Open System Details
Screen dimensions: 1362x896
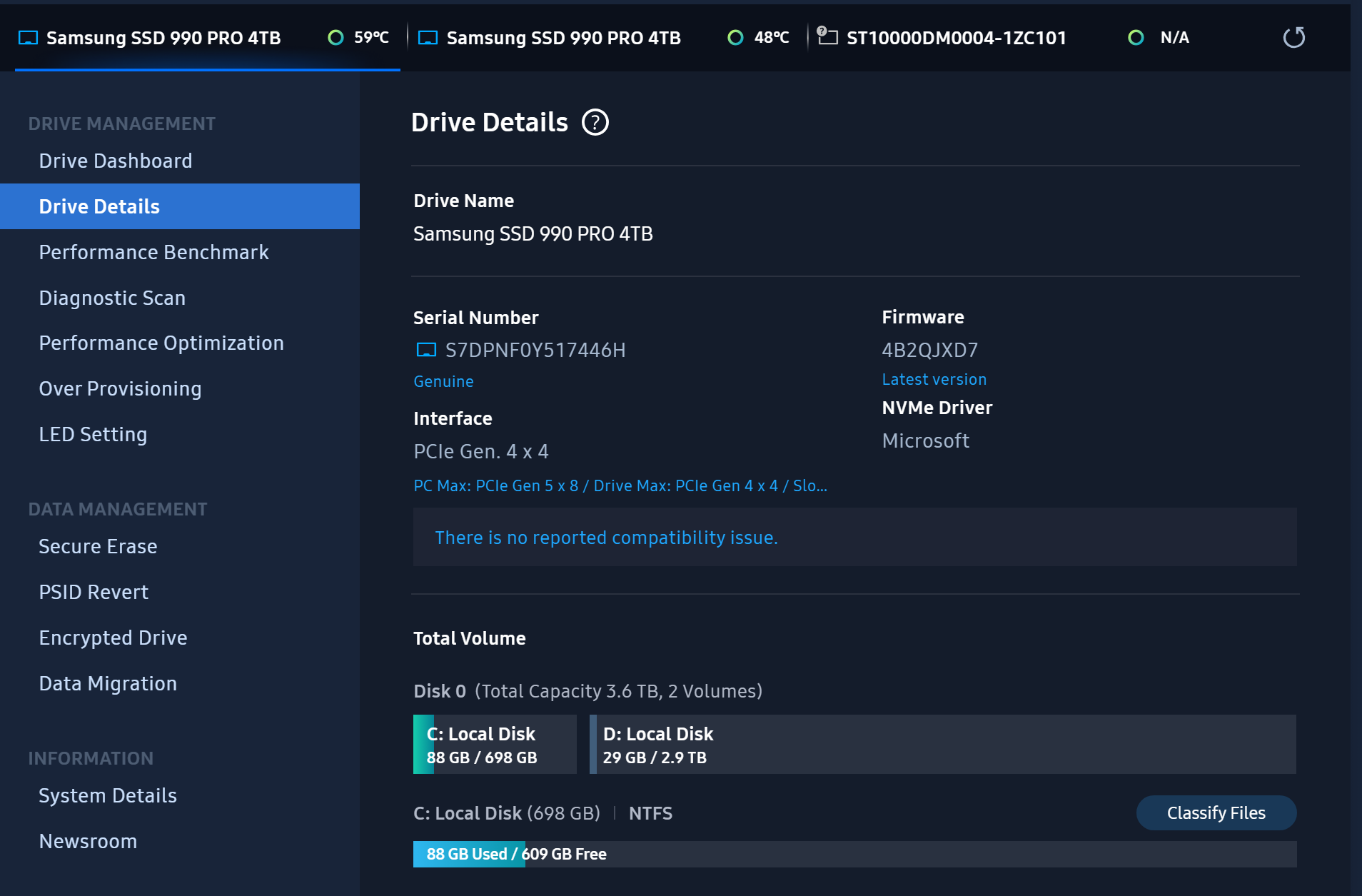click(180, 795)
